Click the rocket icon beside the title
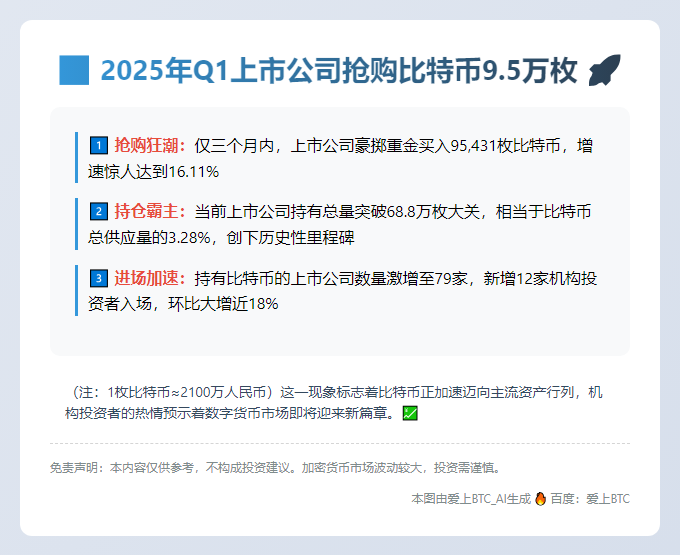 (x=605, y=70)
